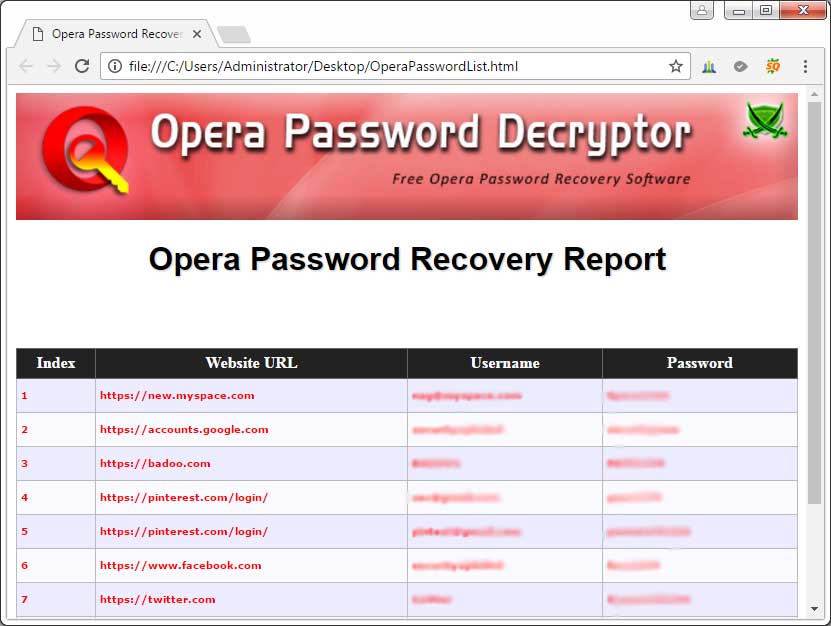Screen dimensions: 831x626
Task: Click the scrollbar down arrow
Action: (814, 608)
